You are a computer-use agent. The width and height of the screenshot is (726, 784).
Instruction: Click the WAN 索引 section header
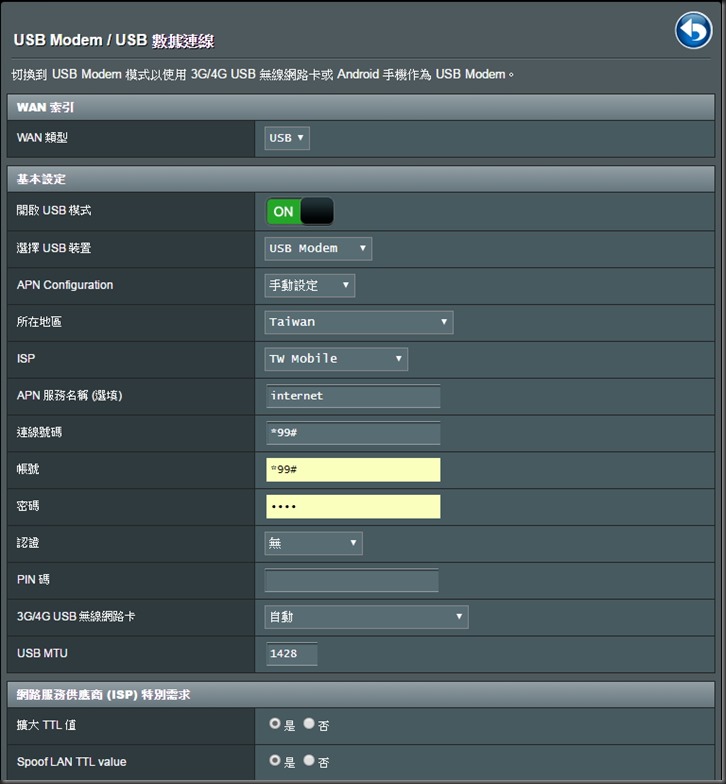pyautogui.click(x=361, y=107)
